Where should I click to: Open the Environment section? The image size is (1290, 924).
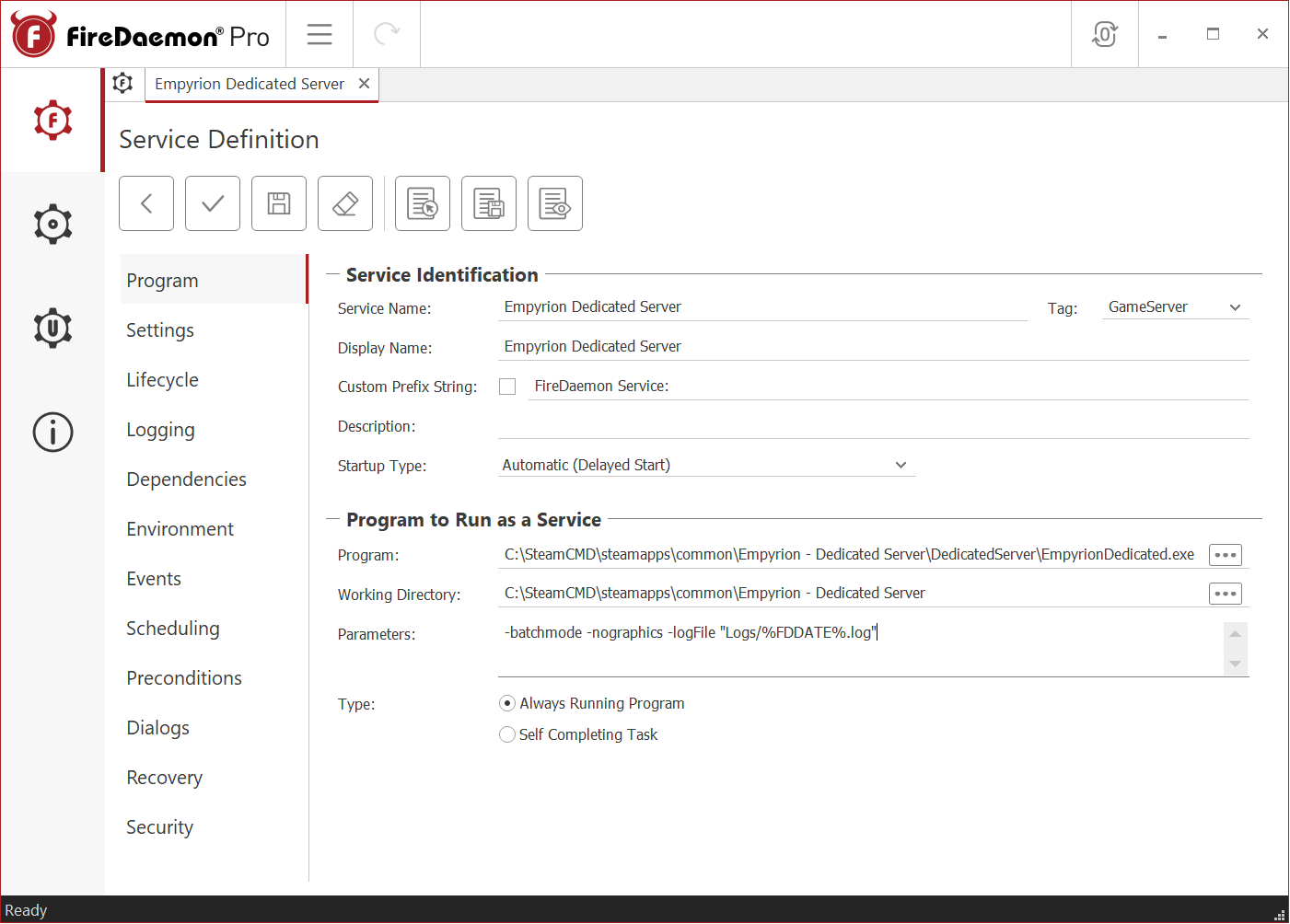tap(214, 528)
